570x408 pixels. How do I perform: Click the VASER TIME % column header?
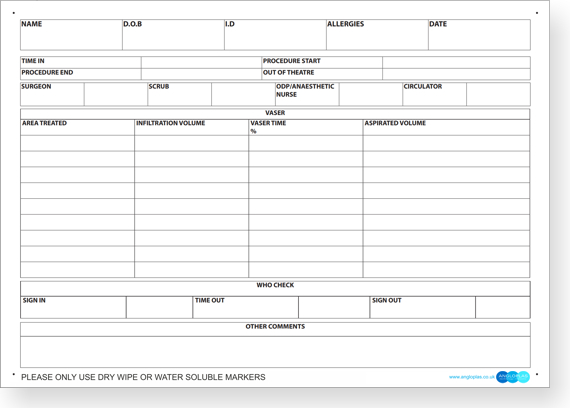click(306, 127)
